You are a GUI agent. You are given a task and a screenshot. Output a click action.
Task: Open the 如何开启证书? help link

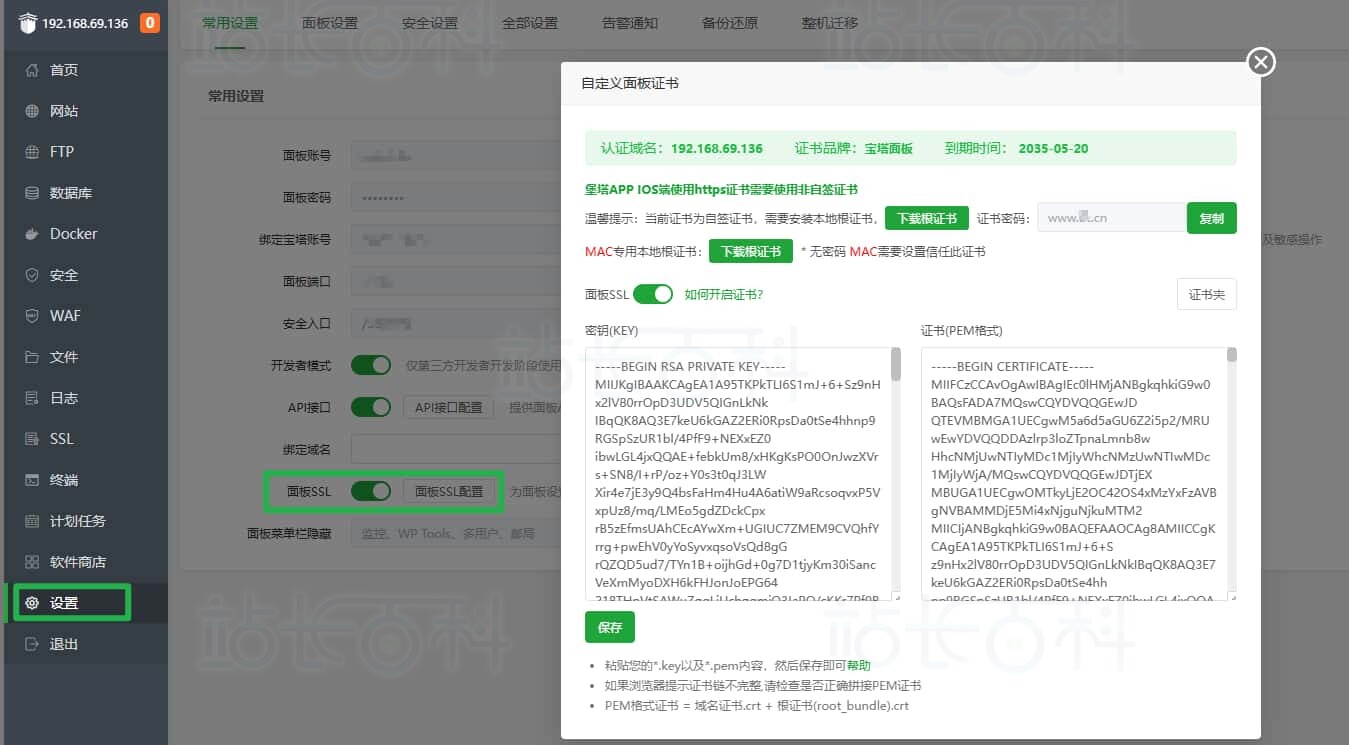coord(723,295)
